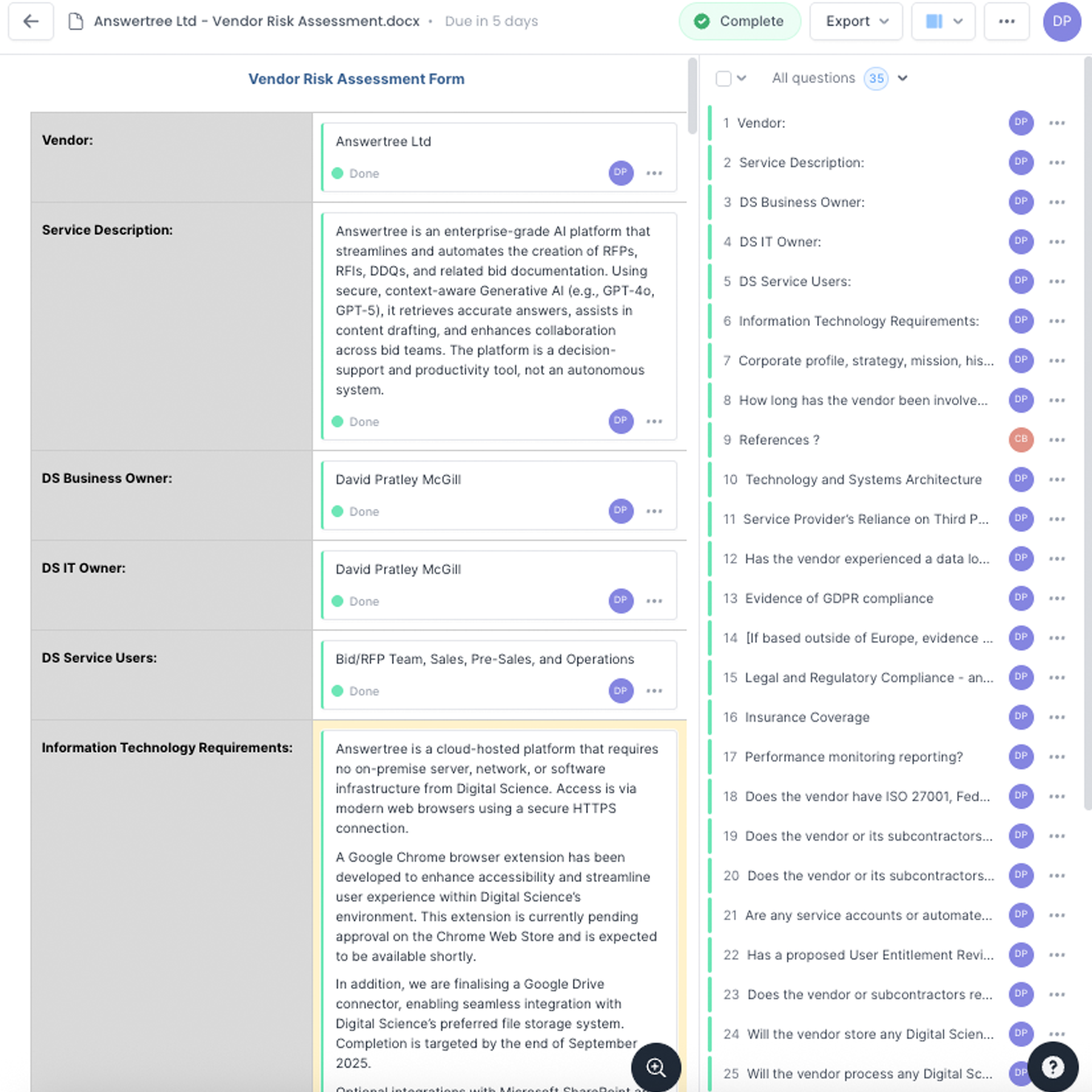Click the Complete status button
Viewport: 1092px width, 1092px height.
(740, 22)
